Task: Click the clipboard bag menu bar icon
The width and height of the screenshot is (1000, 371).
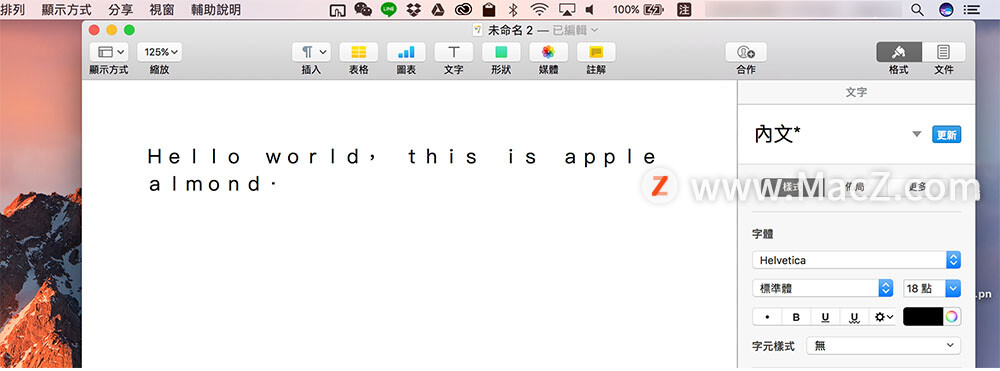Action: coord(489,10)
